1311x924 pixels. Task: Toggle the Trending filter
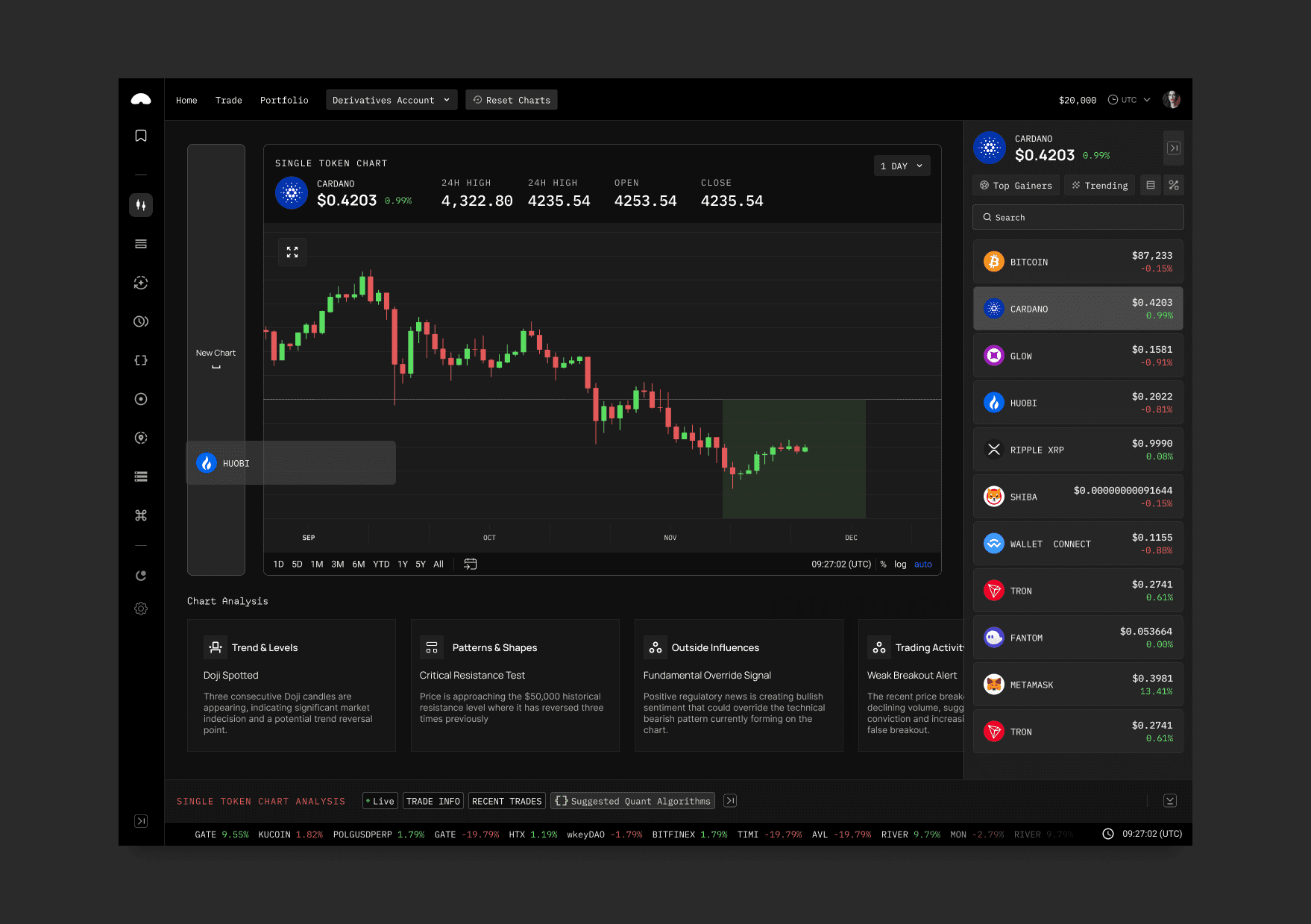coord(1100,185)
